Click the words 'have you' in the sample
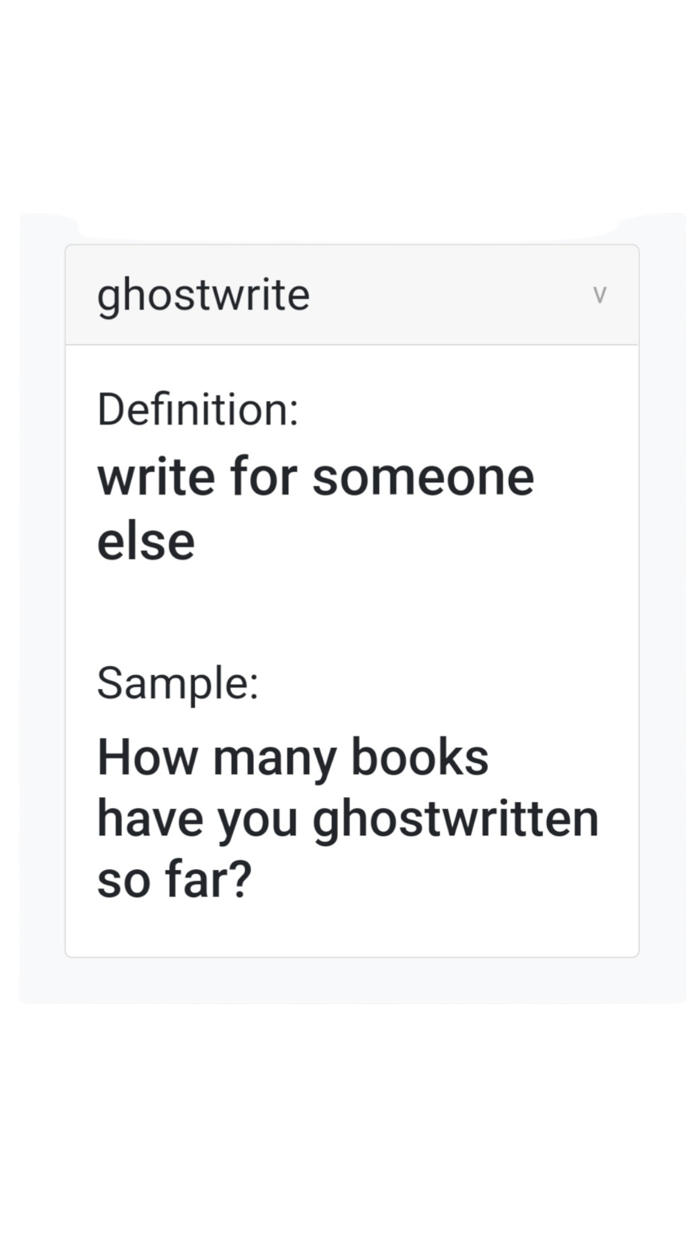Image resolution: width=700 pixels, height=1244 pixels. coord(197,820)
